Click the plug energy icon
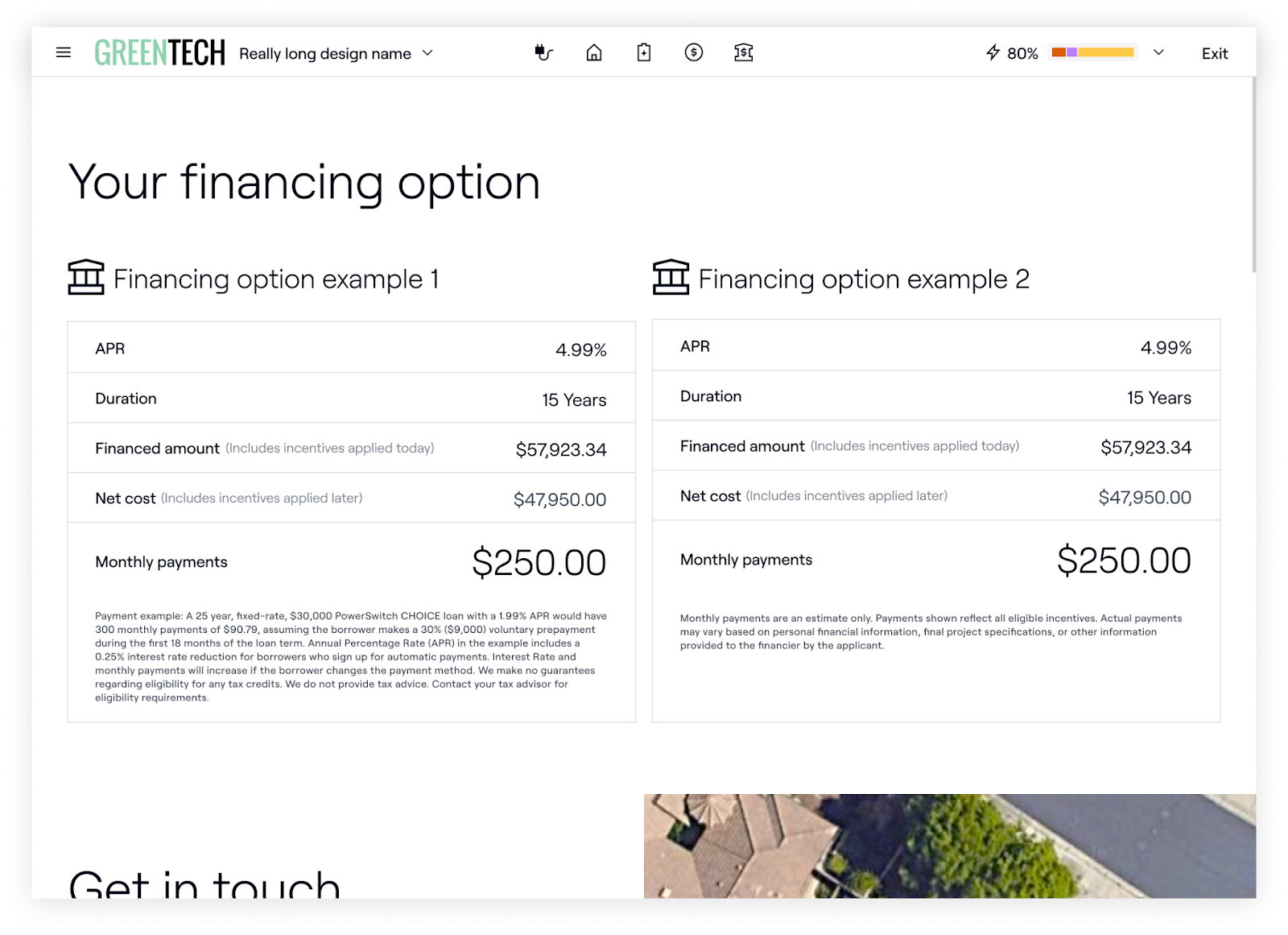Image resolution: width=1288 pixels, height=935 pixels. [544, 53]
